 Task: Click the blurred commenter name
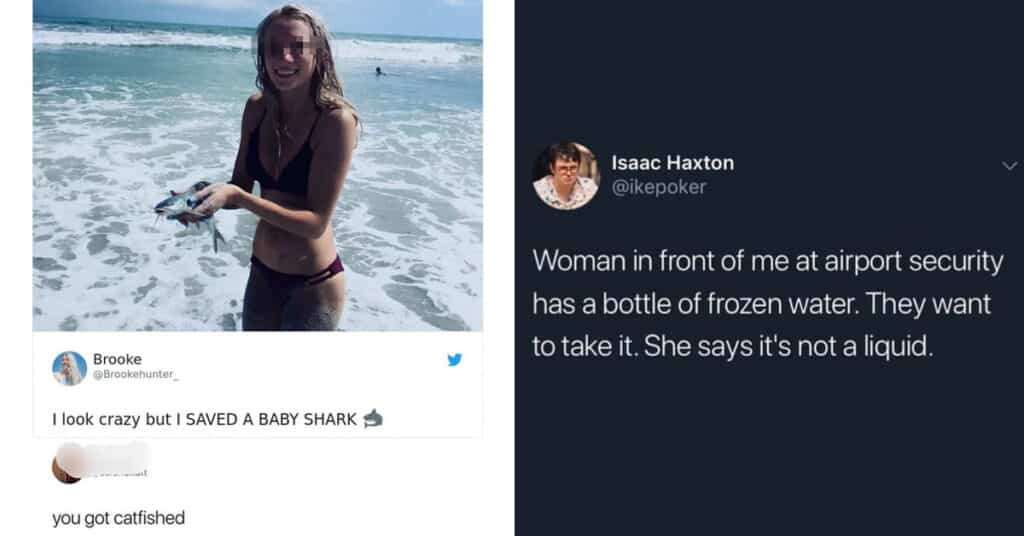[x=104, y=459]
